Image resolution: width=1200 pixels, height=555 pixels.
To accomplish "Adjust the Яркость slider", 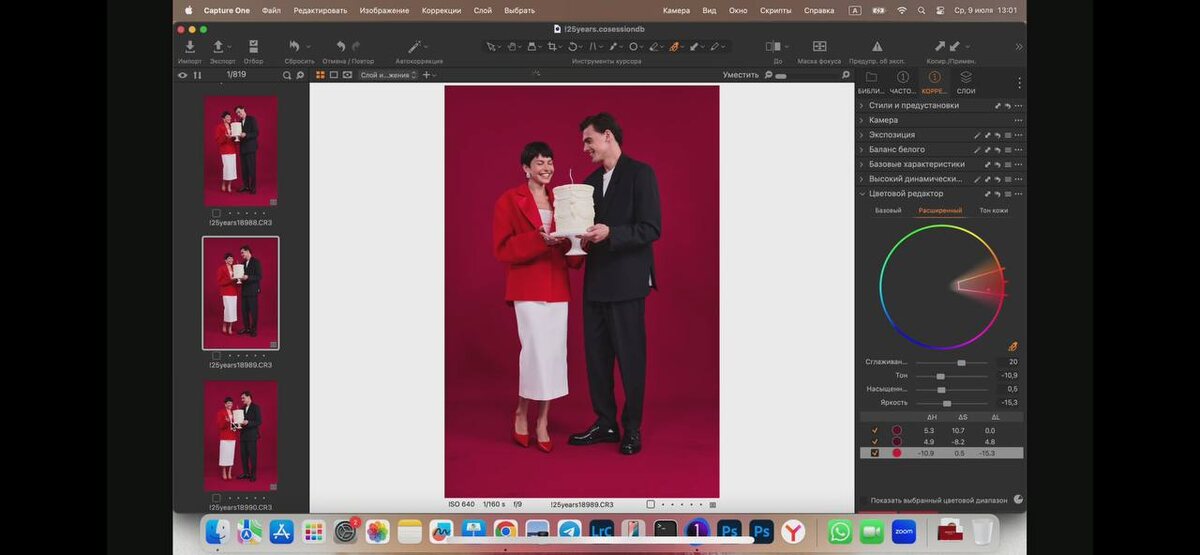I will point(952,403).
